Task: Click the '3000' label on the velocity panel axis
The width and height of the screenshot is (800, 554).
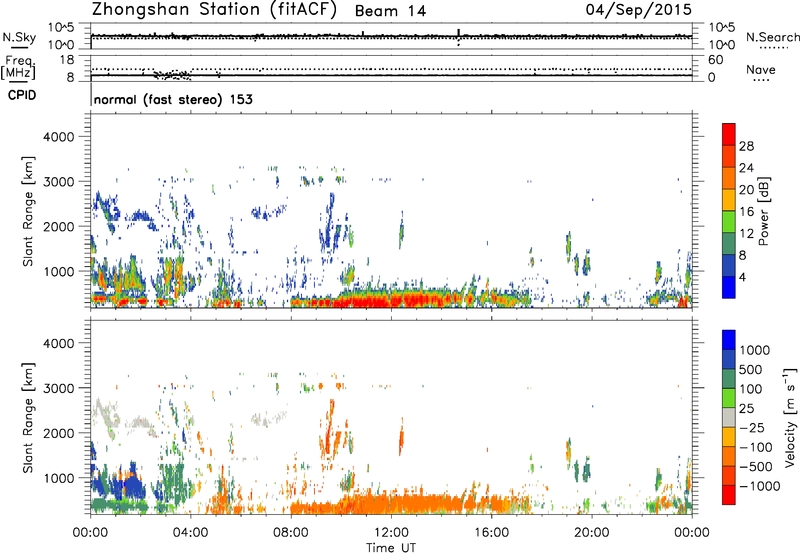Action: point(59,388)
